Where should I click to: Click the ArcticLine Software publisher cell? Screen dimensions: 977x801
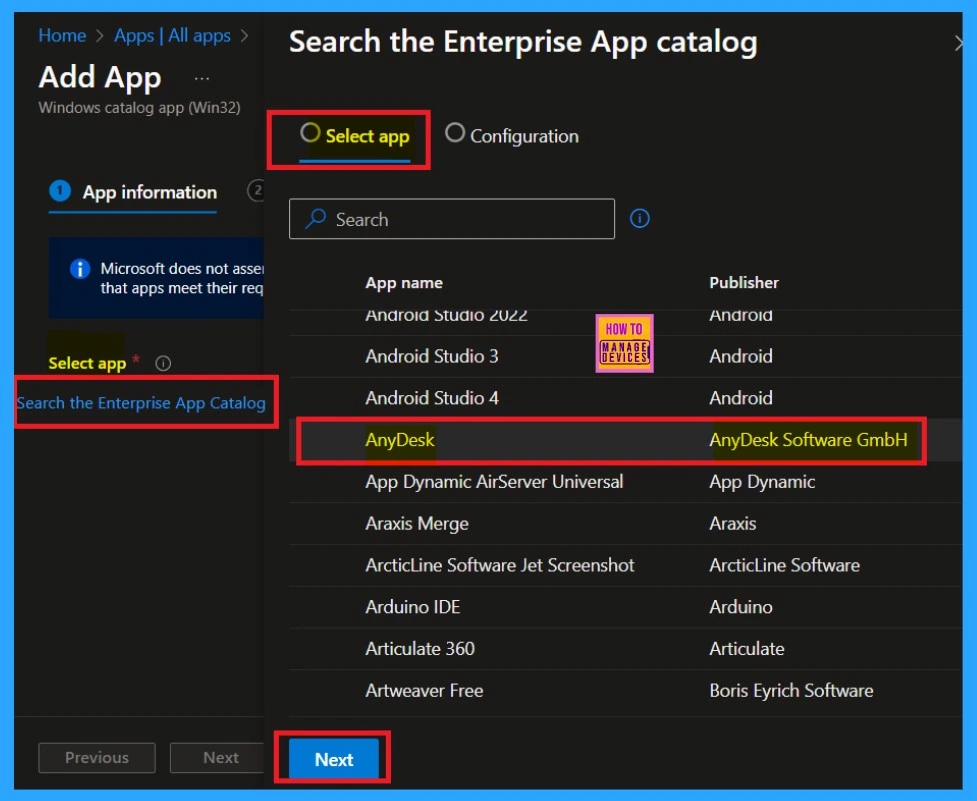pos(784,565)
